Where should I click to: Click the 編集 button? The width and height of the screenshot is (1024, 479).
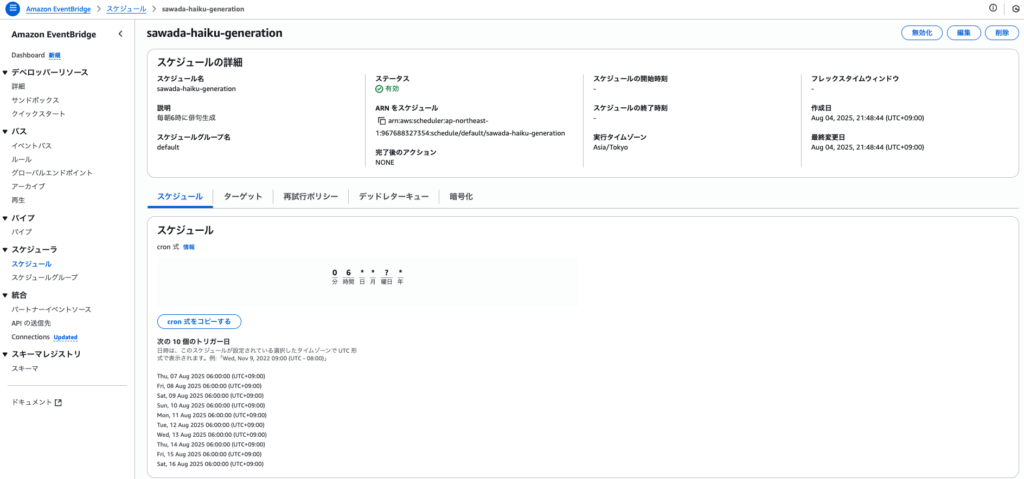point(964,33)
